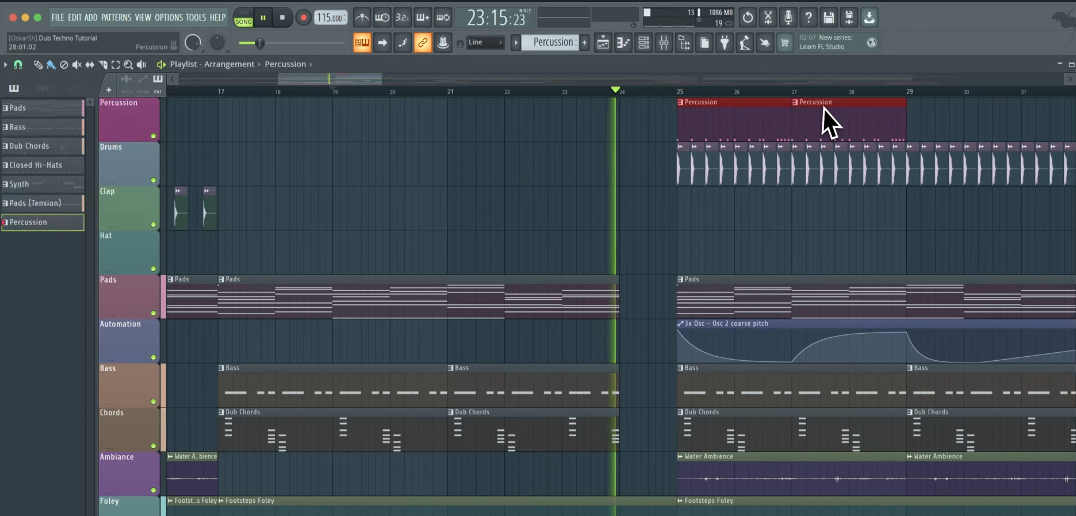Click the question mark help icon
The image size is (1076, 516).
(809, 17)
